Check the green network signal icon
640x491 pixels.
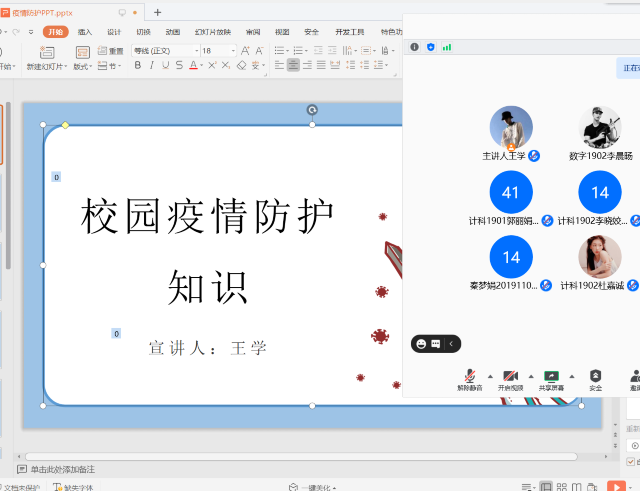pos(447,47)
